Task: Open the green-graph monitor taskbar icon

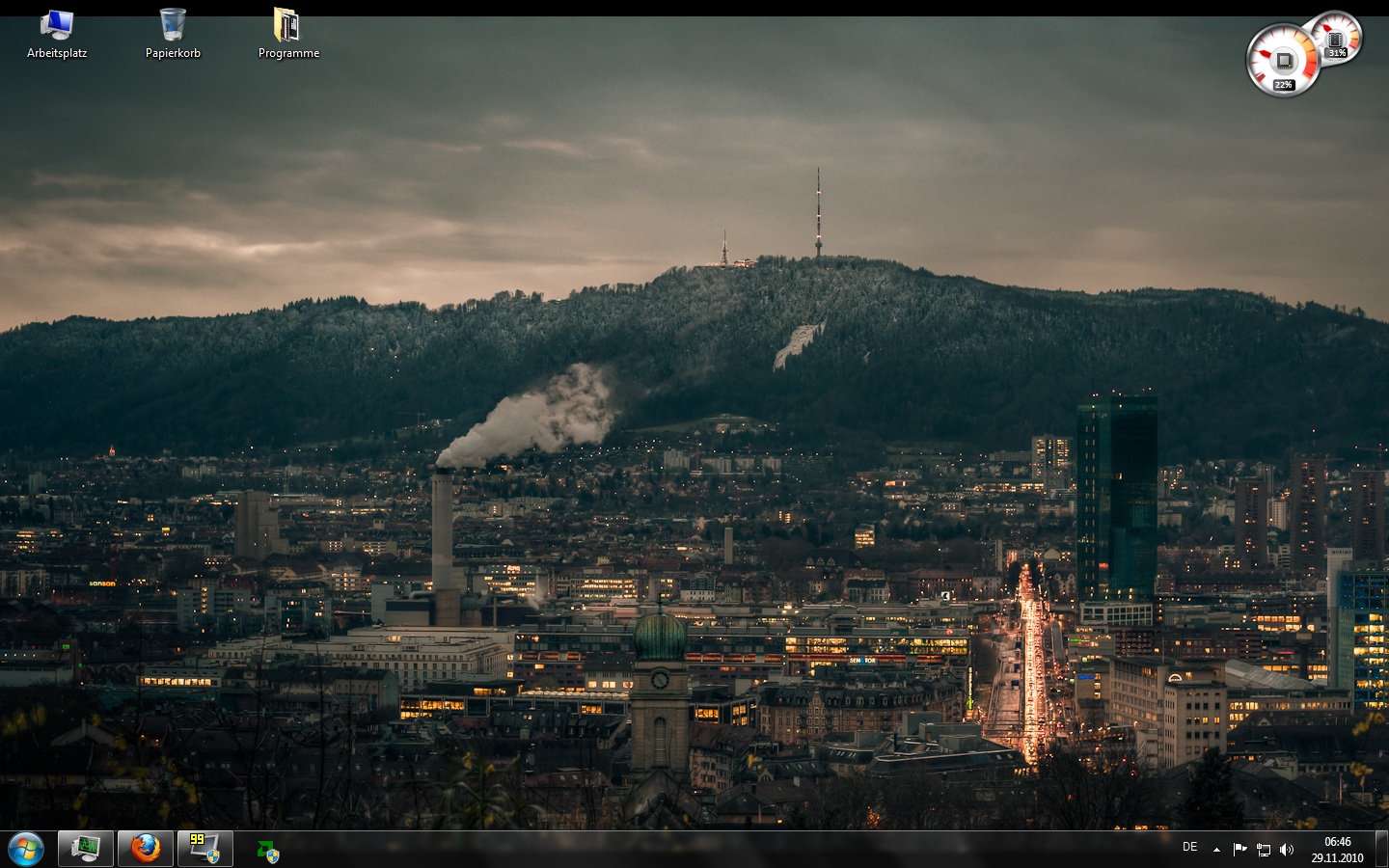Action: pyautogui.click(x=86, y=849)
